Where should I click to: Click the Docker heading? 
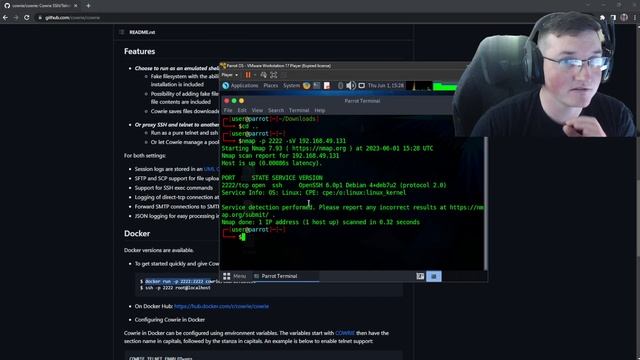coord(137,233)
